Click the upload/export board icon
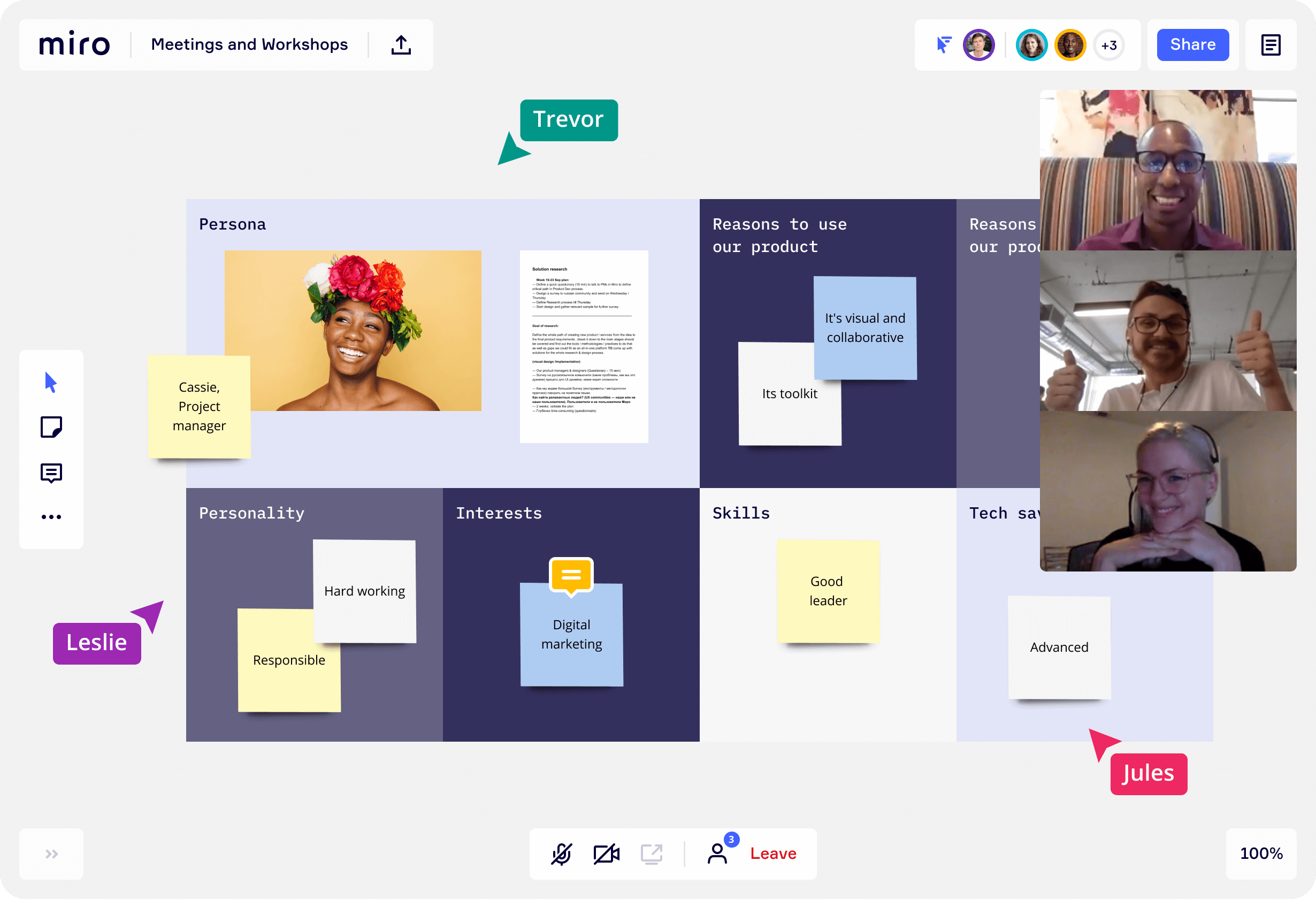The image size is (1316, 899). (x=401, y=44)
